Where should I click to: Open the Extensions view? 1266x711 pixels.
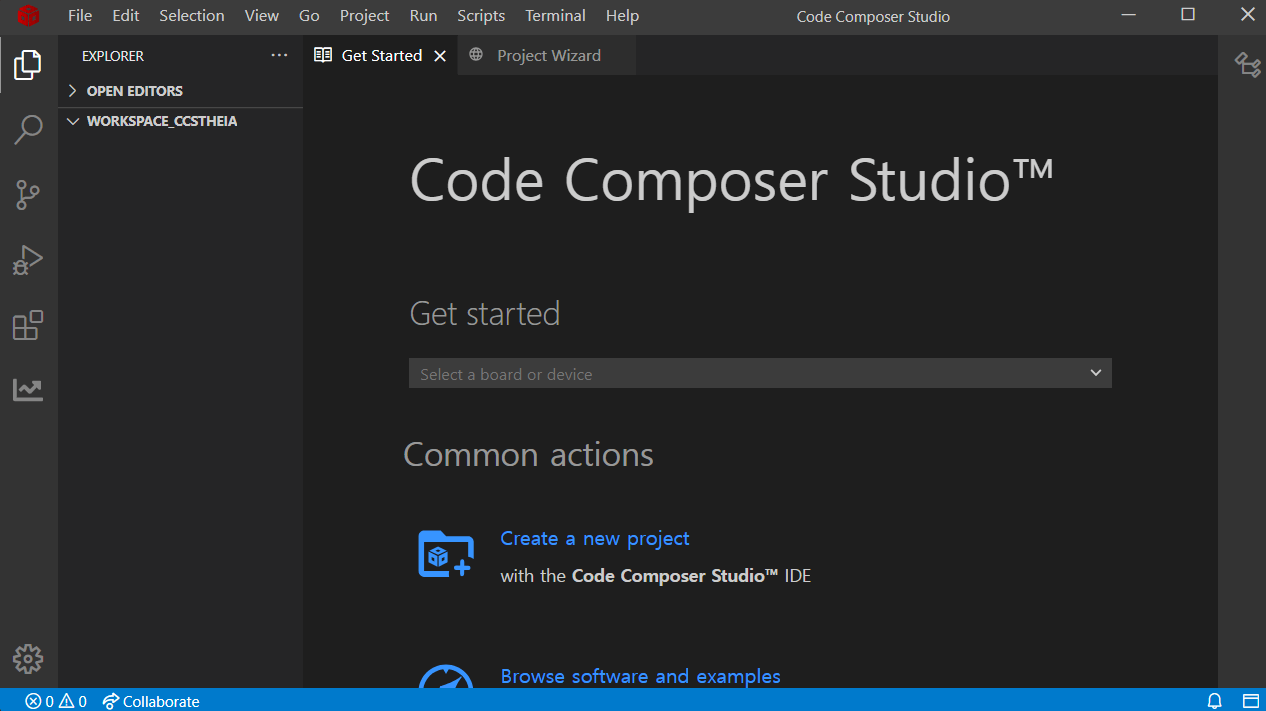tap(27, 325)
